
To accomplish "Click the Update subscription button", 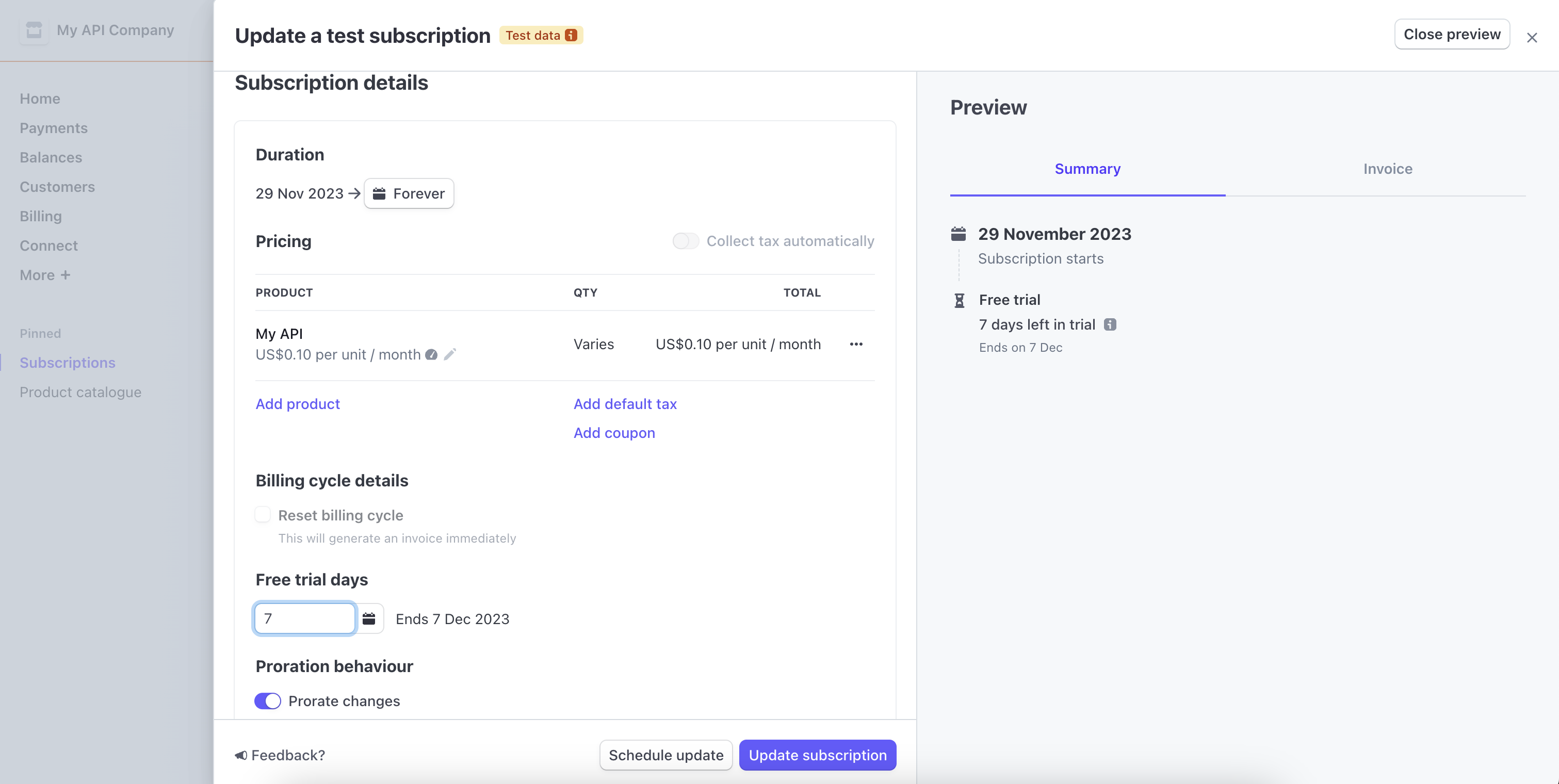I will 818,755.
